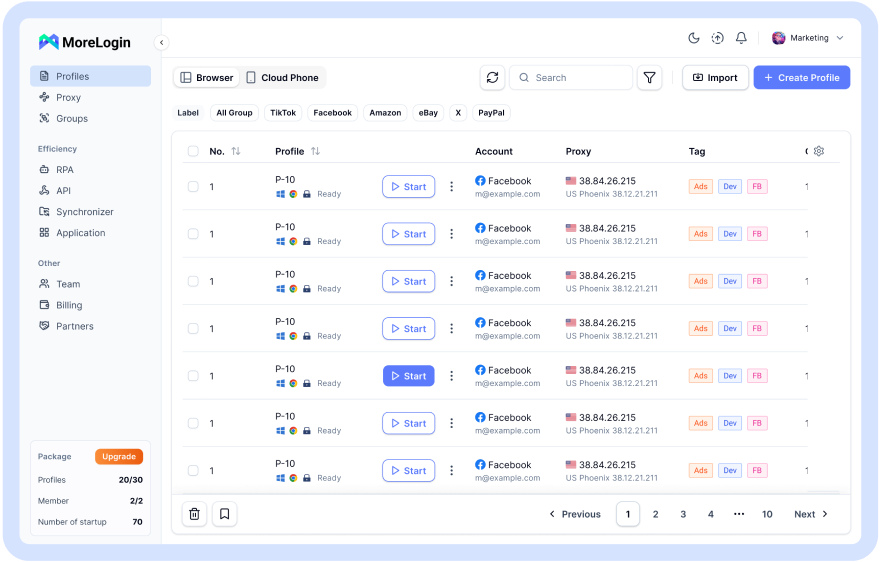Open table column settings gear
The width and height of the screenshot is (880, 562).
819,151
